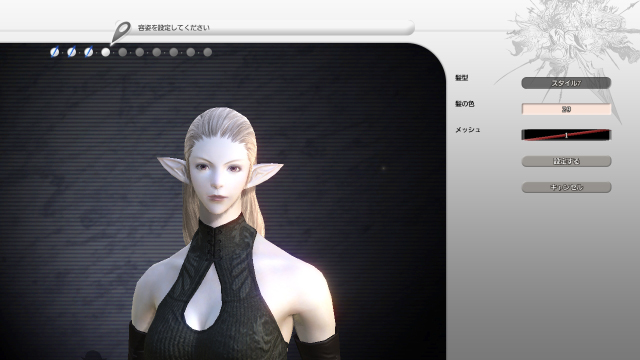640x360 pixels.
Task: Click the first completed step dot
Action: coord(54,52)
